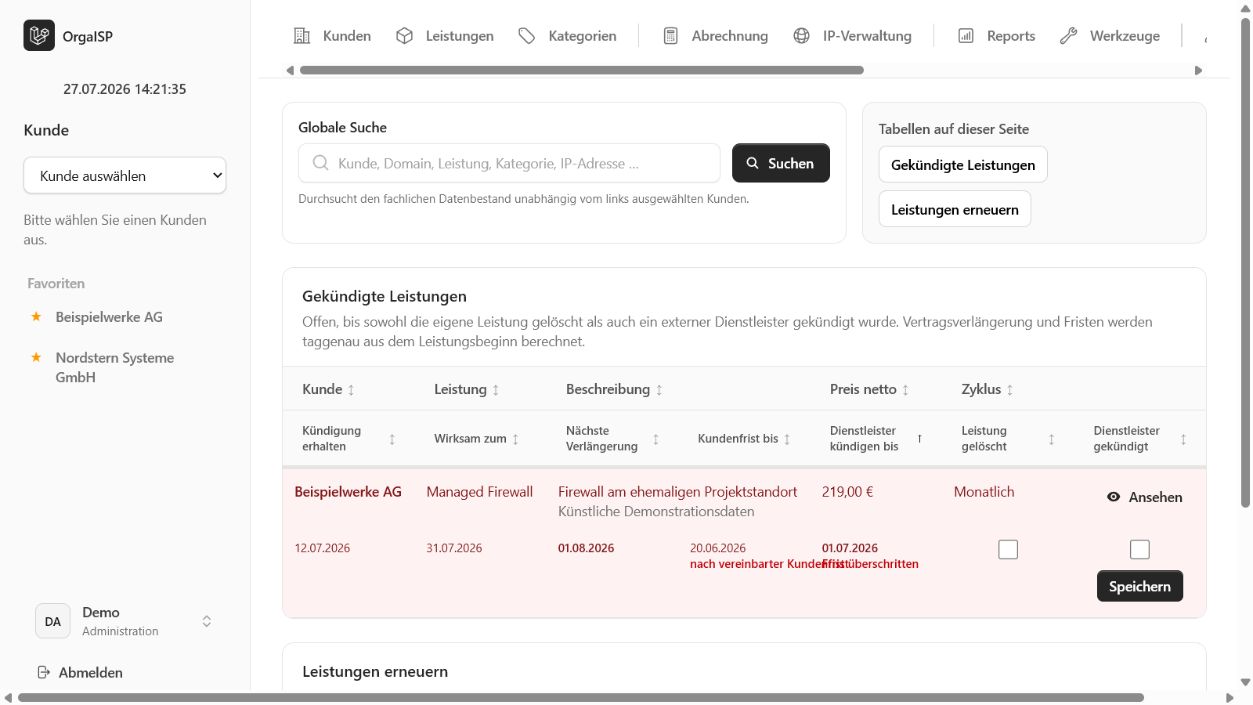Sort by Kündigung erhalten arrow icon
The image size is (1253, 705).
(x=392, y=439)
